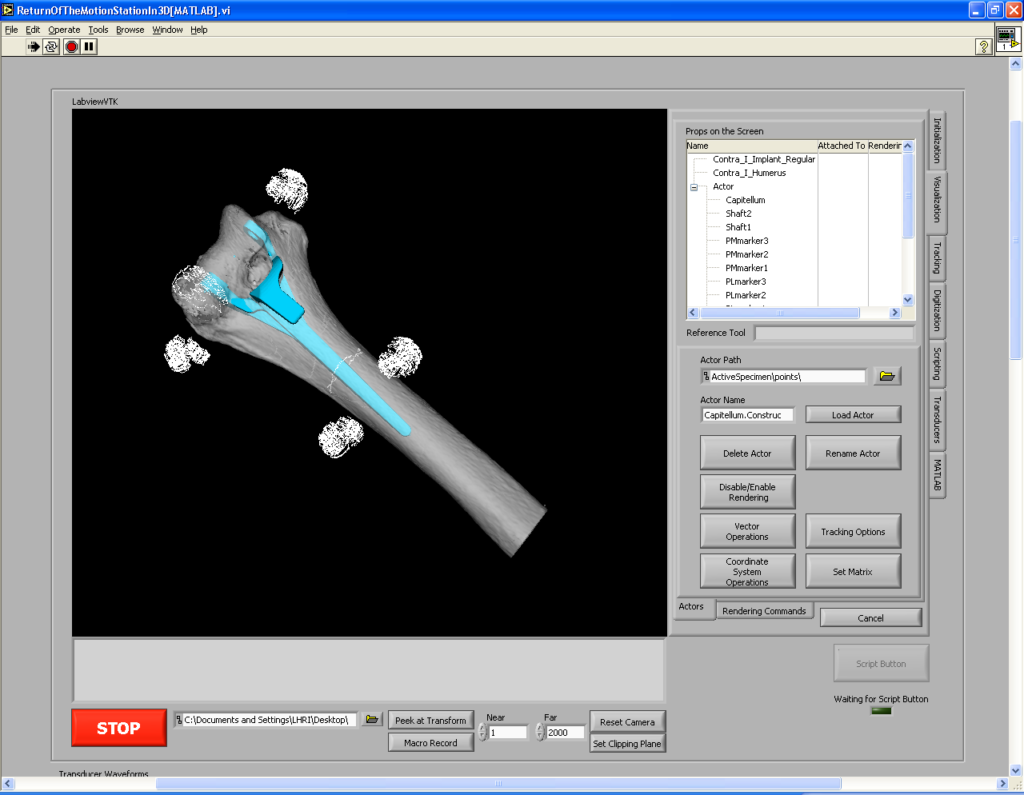Select the Actors bottom tab

pos(691,607)
